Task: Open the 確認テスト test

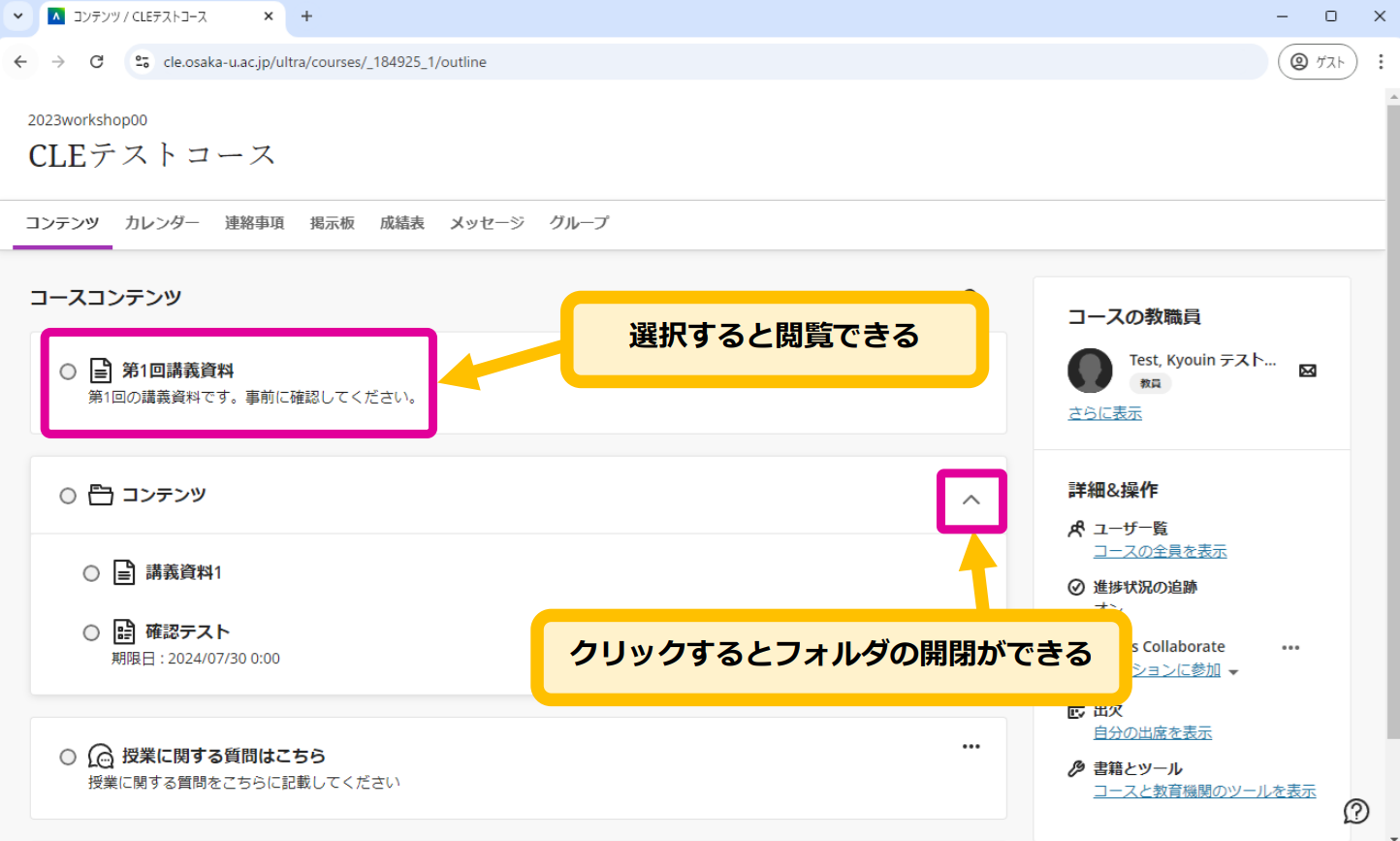Action: pos(188,631)
